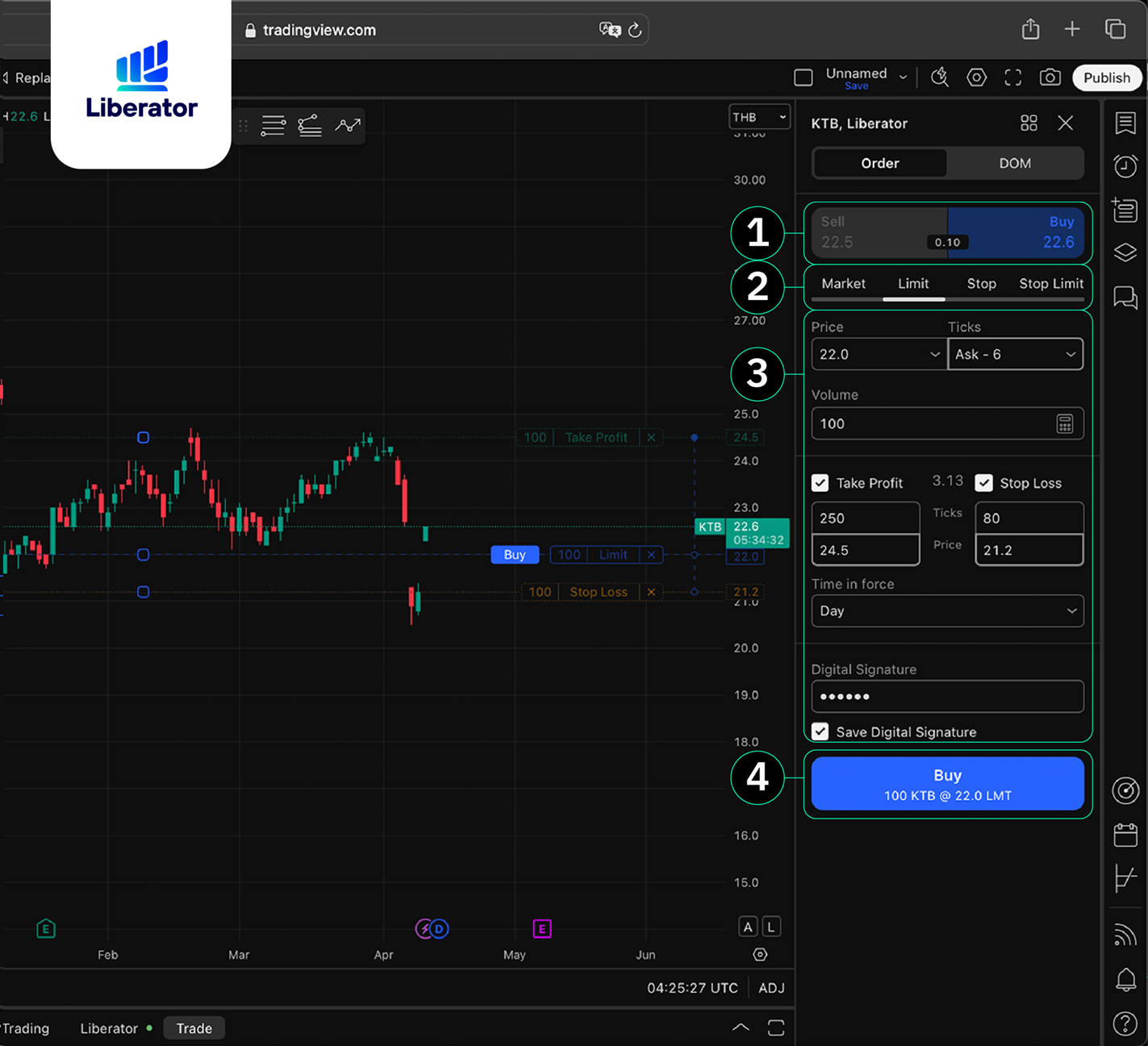This screenshot has height=1046, width=1148.
Task: Uncheck the Stop Loss checkbox
Action: [983, 483]
